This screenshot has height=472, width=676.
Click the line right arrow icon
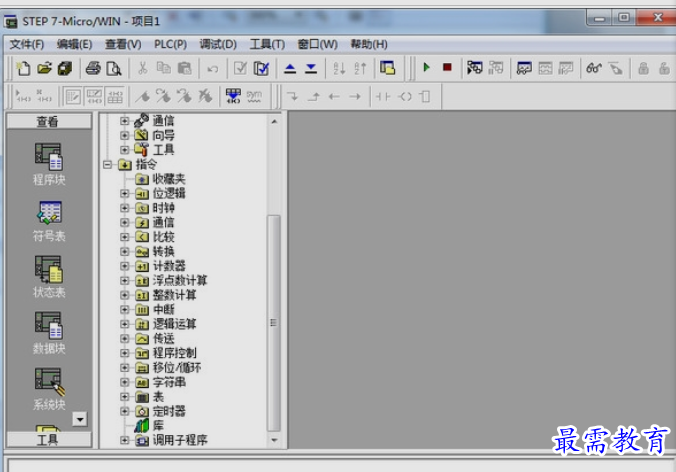coord(355,97)
